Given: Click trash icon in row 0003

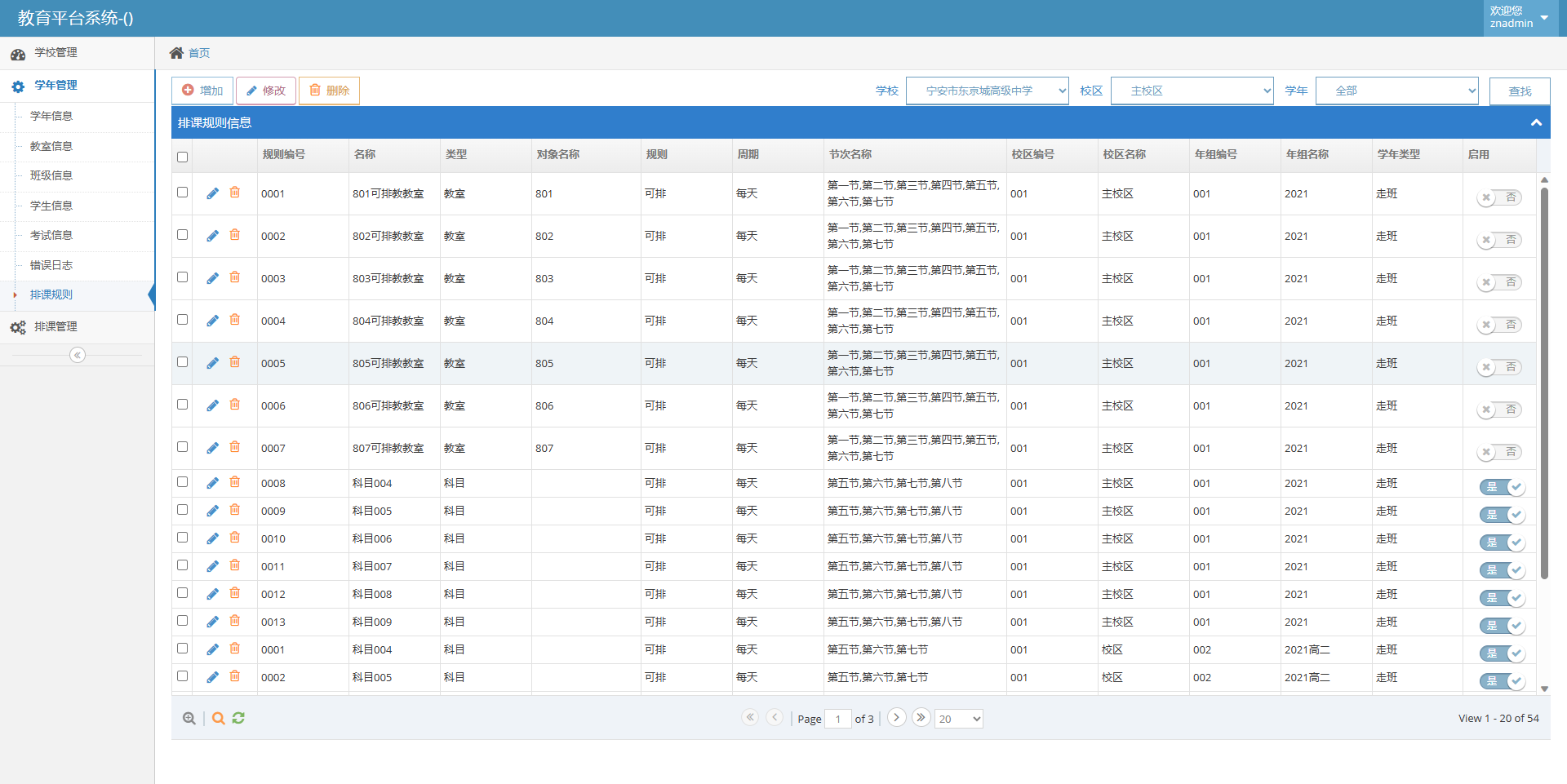Looking at the screenshot, I should click(x=235, y=277).
